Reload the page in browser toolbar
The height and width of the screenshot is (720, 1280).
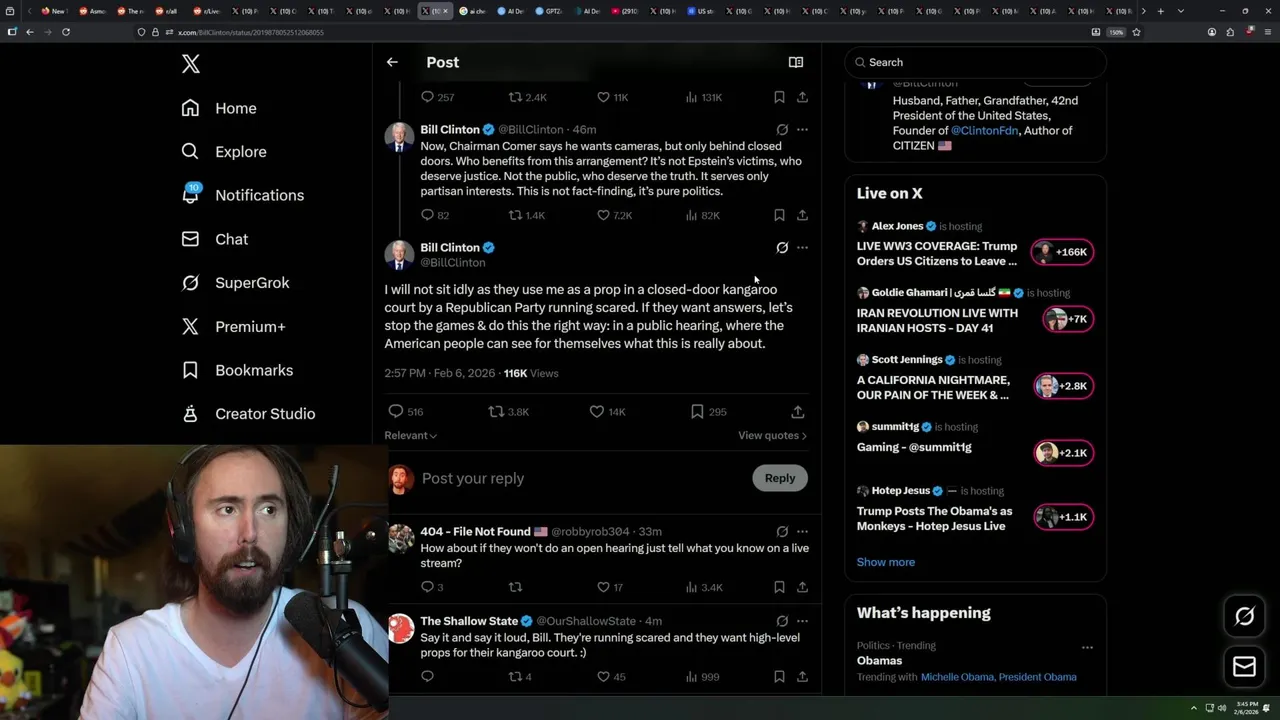tap(66, 32)
